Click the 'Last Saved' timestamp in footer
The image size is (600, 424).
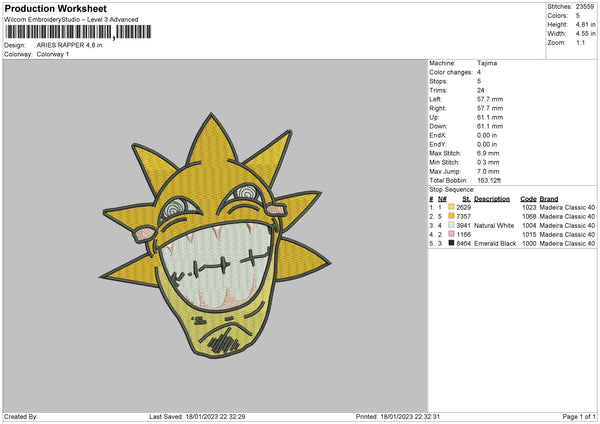(x=197, y=417)
